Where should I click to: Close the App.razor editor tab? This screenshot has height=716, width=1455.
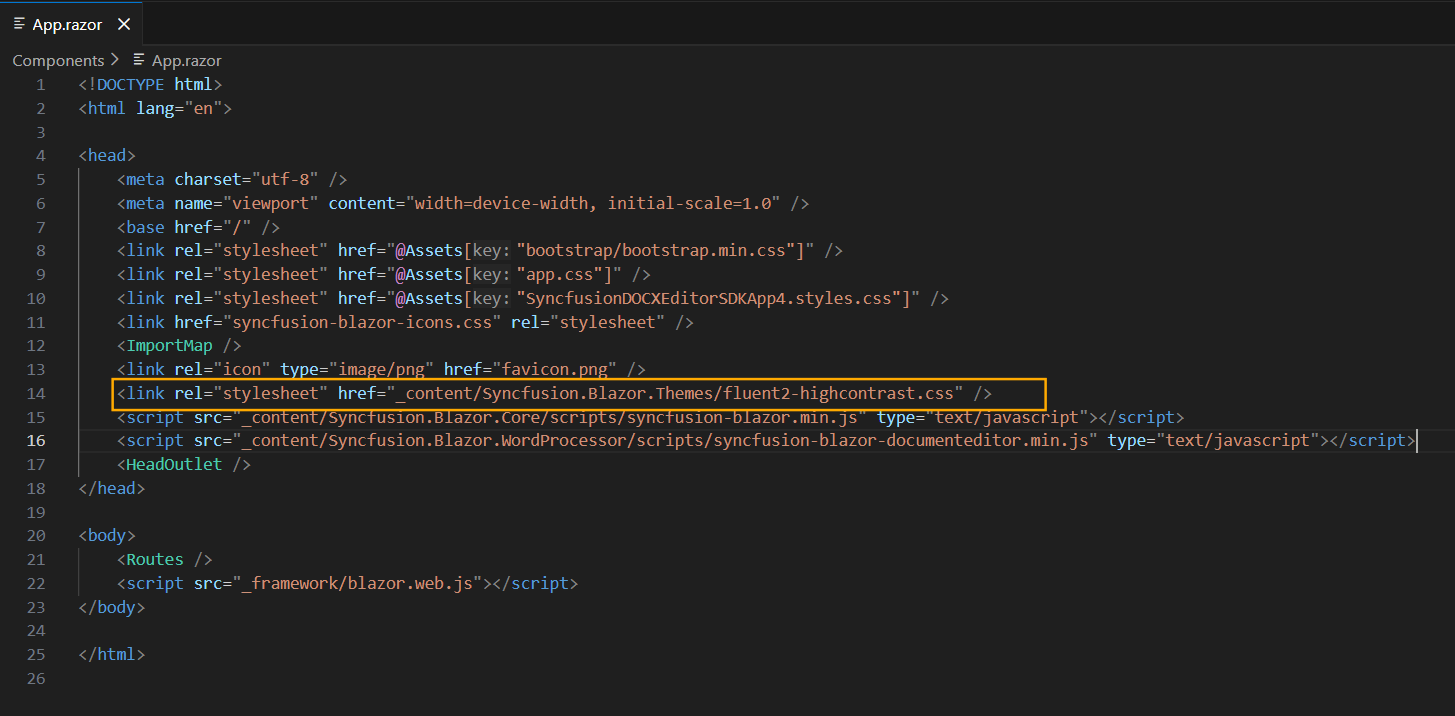point(123,24)
